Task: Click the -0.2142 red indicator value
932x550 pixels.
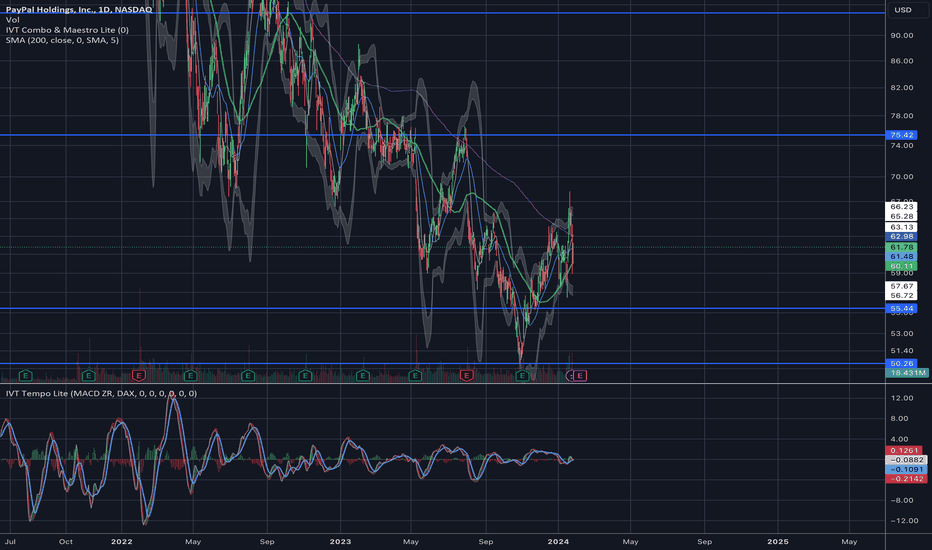Action: coord(906,479)
